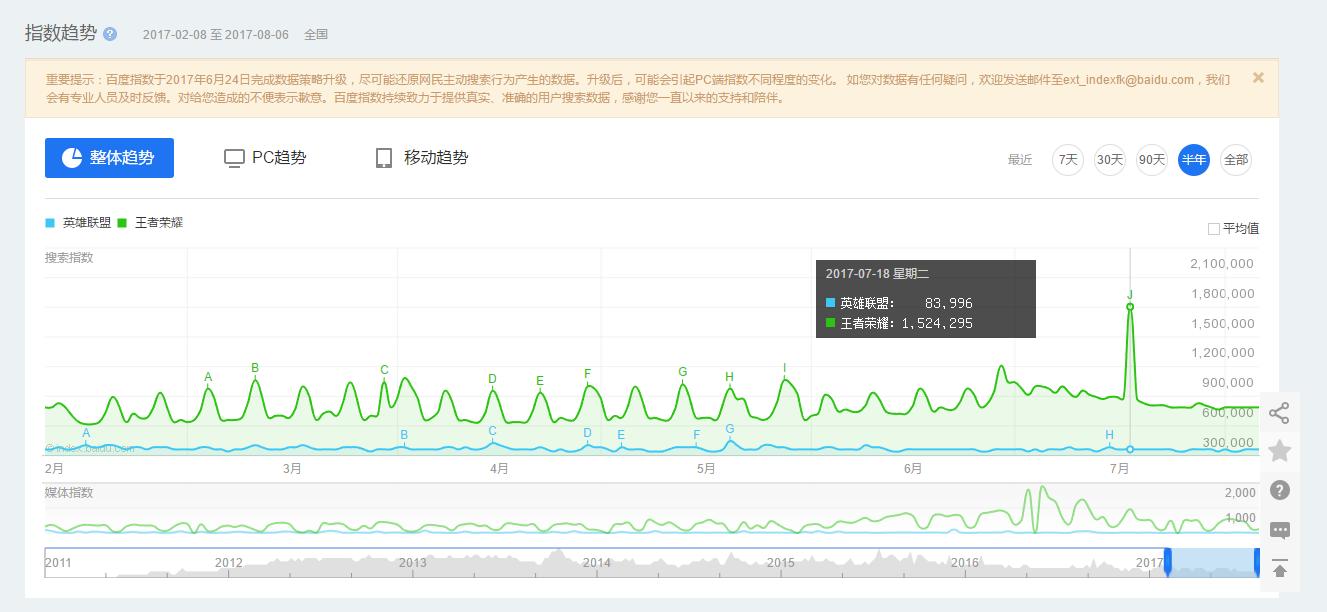Click the left handle of timeline range slider

tap(1167, 563)
